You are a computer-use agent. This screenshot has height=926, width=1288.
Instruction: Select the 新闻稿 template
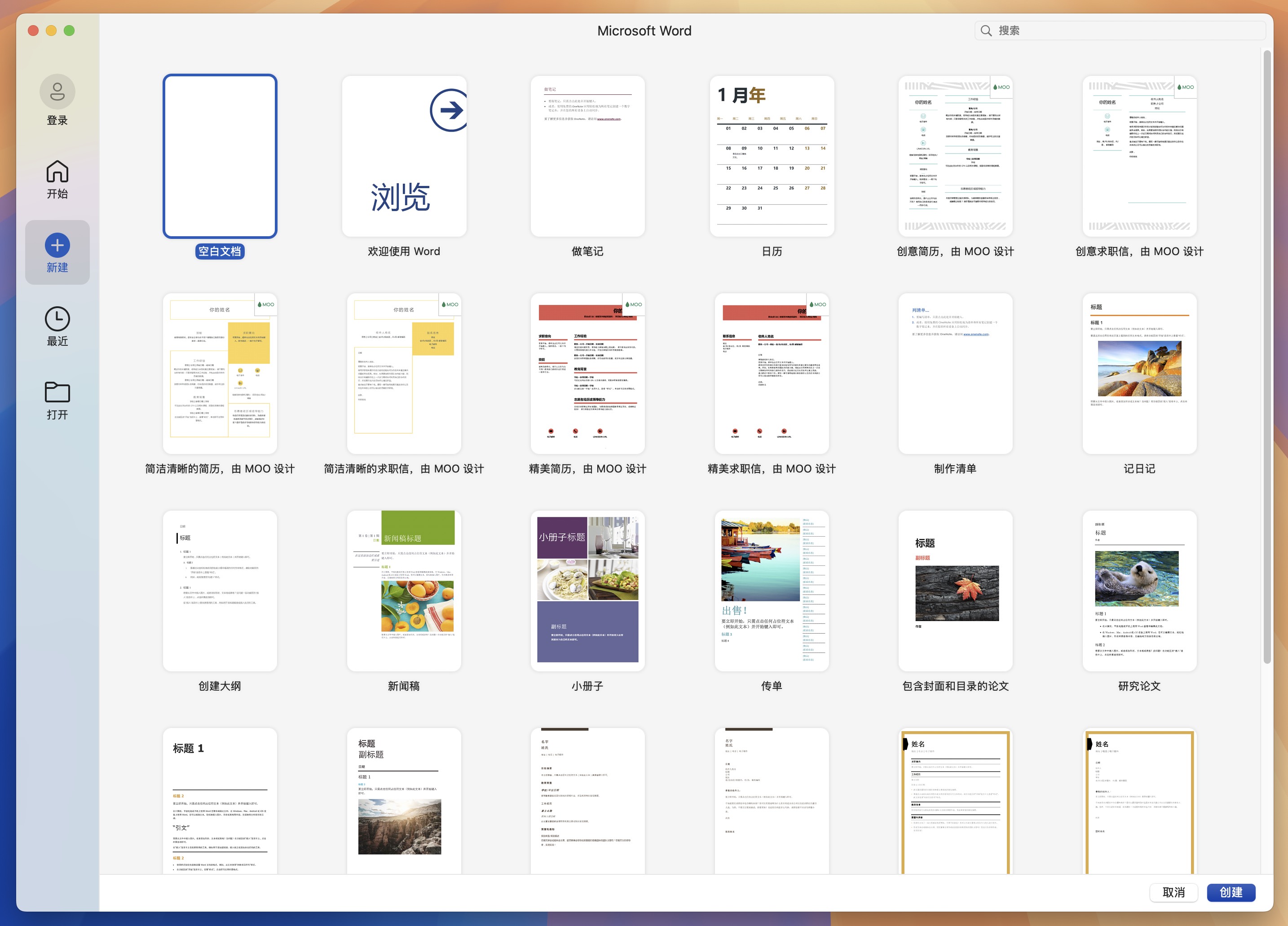point(404,591)
